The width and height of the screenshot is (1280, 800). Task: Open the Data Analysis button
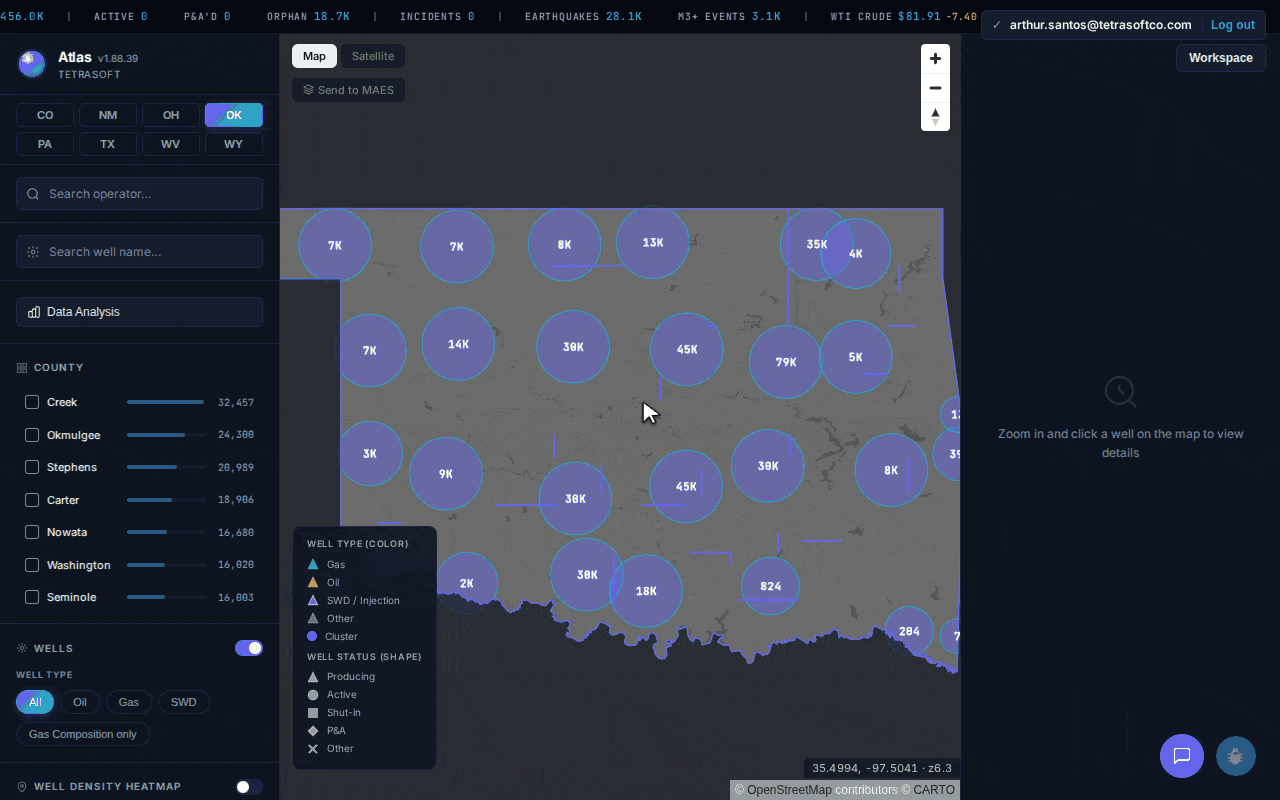pyautogui.click(x=140, y=312)
